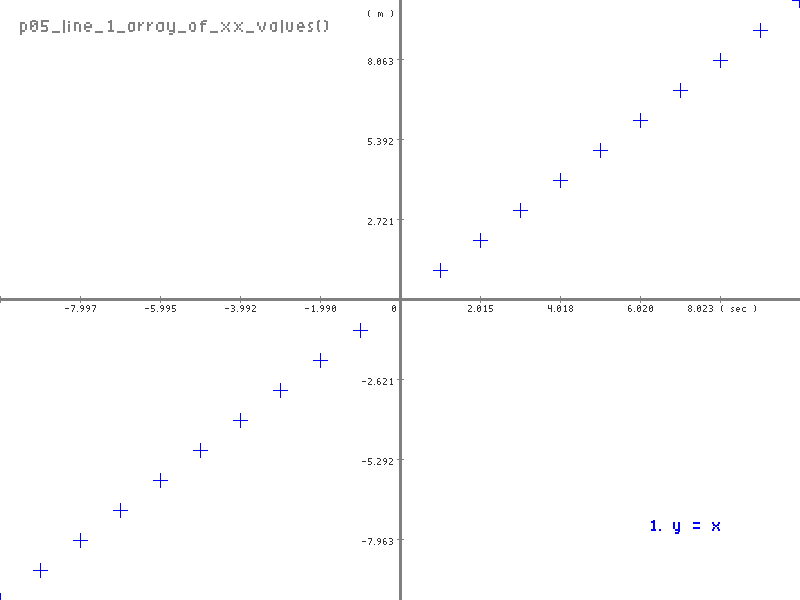This screenshot has height=600, width=800.
Task: Click y-axis tick label 2.721
Action: tap(381, 221)
